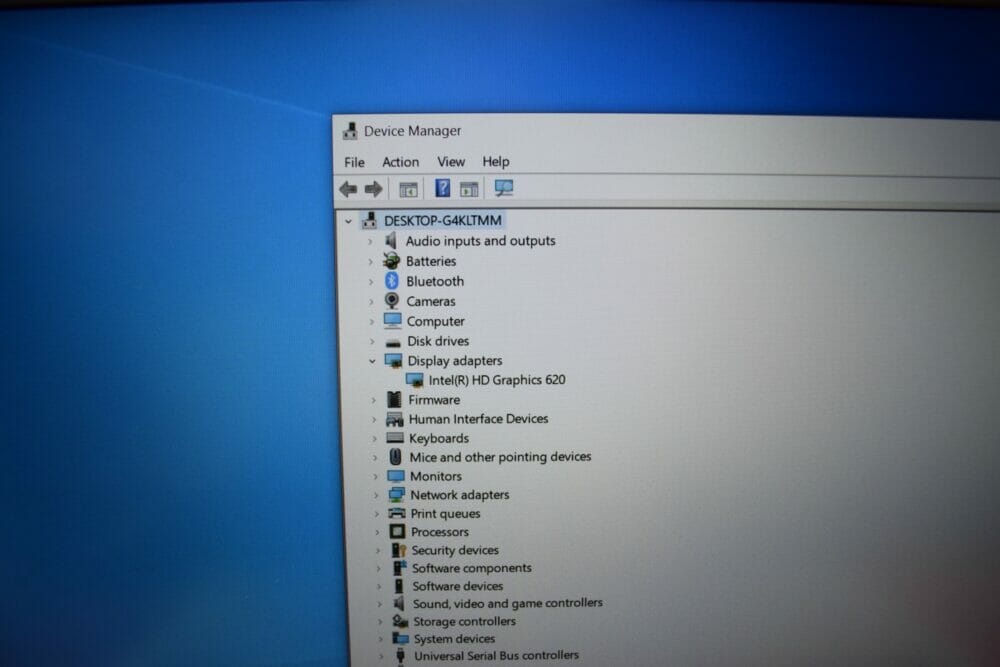Image resolution: width=1000 pixels, height=667 pixels.
Task: Expand the Bluetooth chevron
Action: click(371, 281)
